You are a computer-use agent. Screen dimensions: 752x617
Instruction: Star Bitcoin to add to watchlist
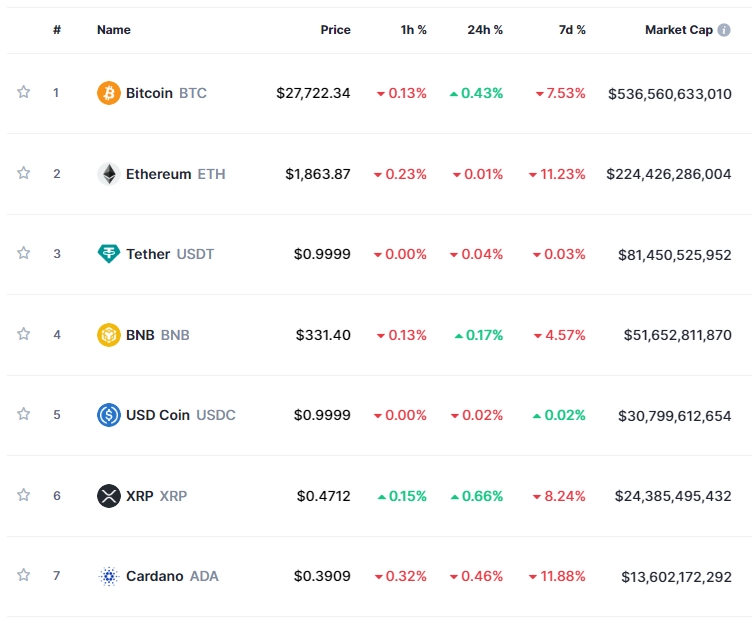(23, 92)
